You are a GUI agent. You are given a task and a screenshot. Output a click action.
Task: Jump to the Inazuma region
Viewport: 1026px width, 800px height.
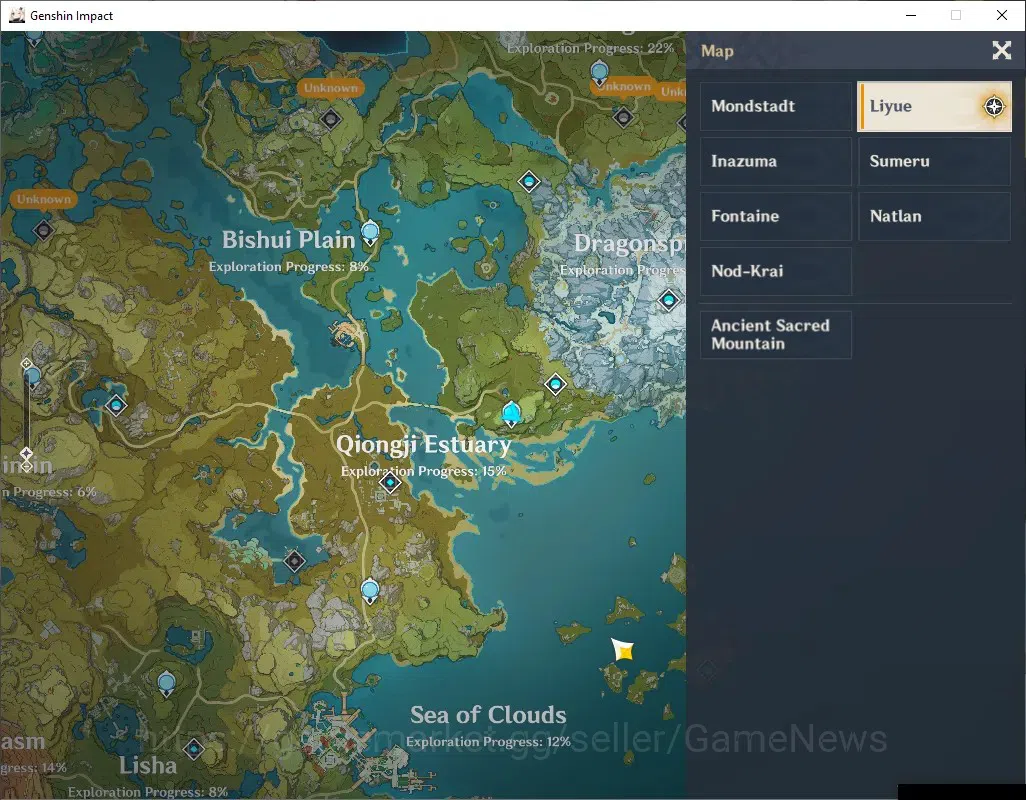coord(776,161)
